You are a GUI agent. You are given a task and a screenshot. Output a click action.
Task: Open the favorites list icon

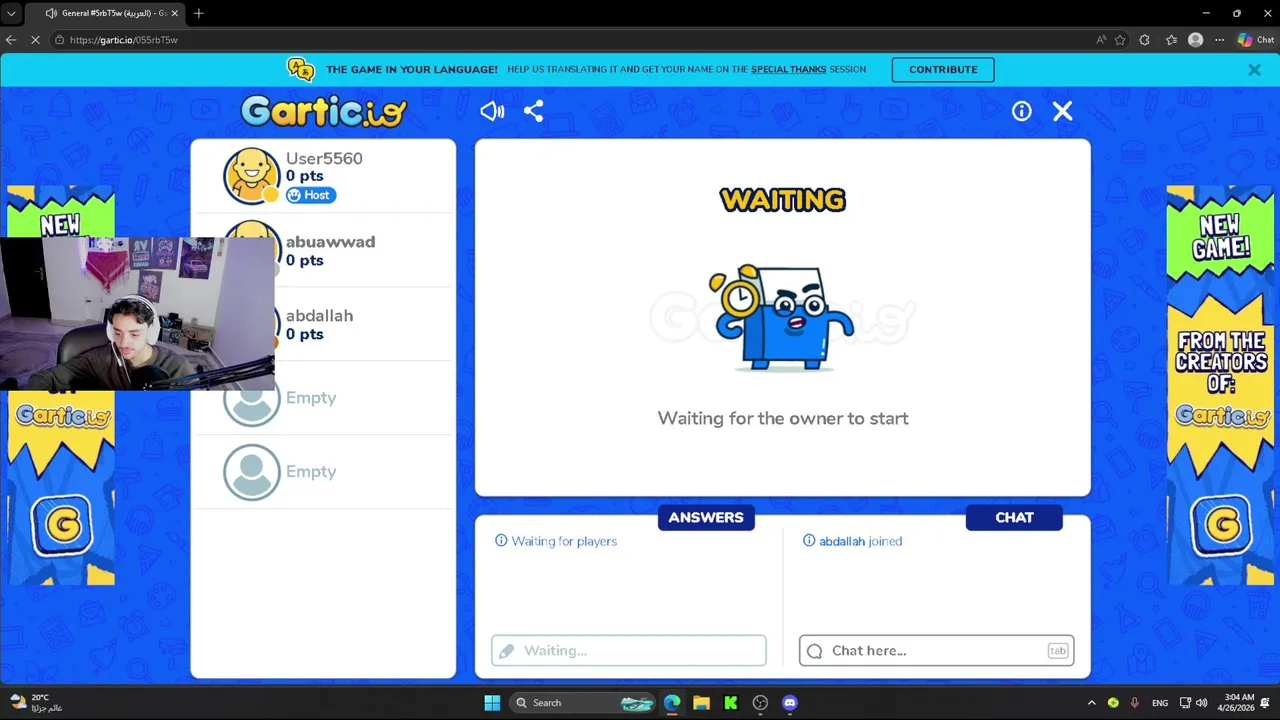pos(1171,40)
